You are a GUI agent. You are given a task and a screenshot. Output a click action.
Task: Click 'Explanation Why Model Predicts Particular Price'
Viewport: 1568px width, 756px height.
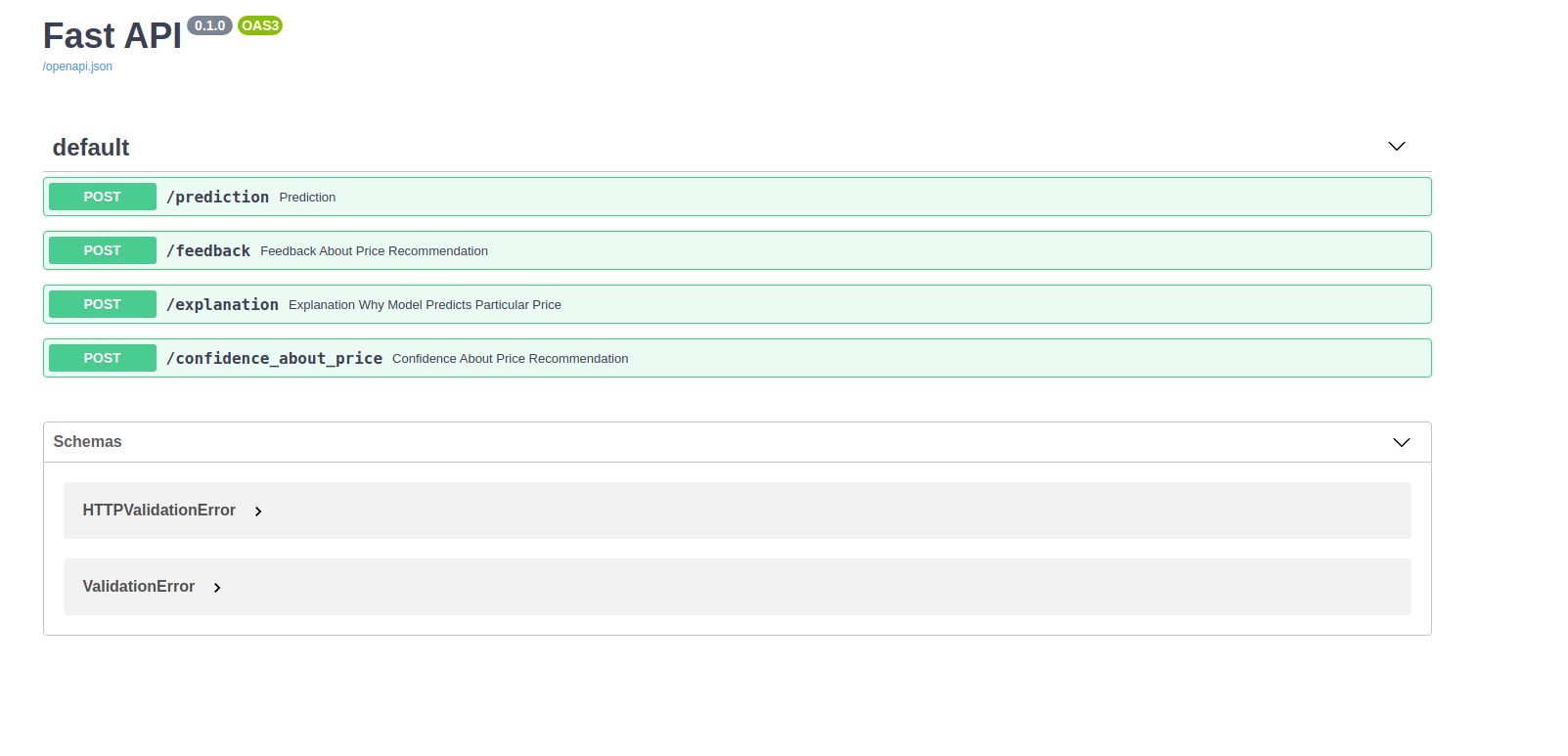[425, 305]
